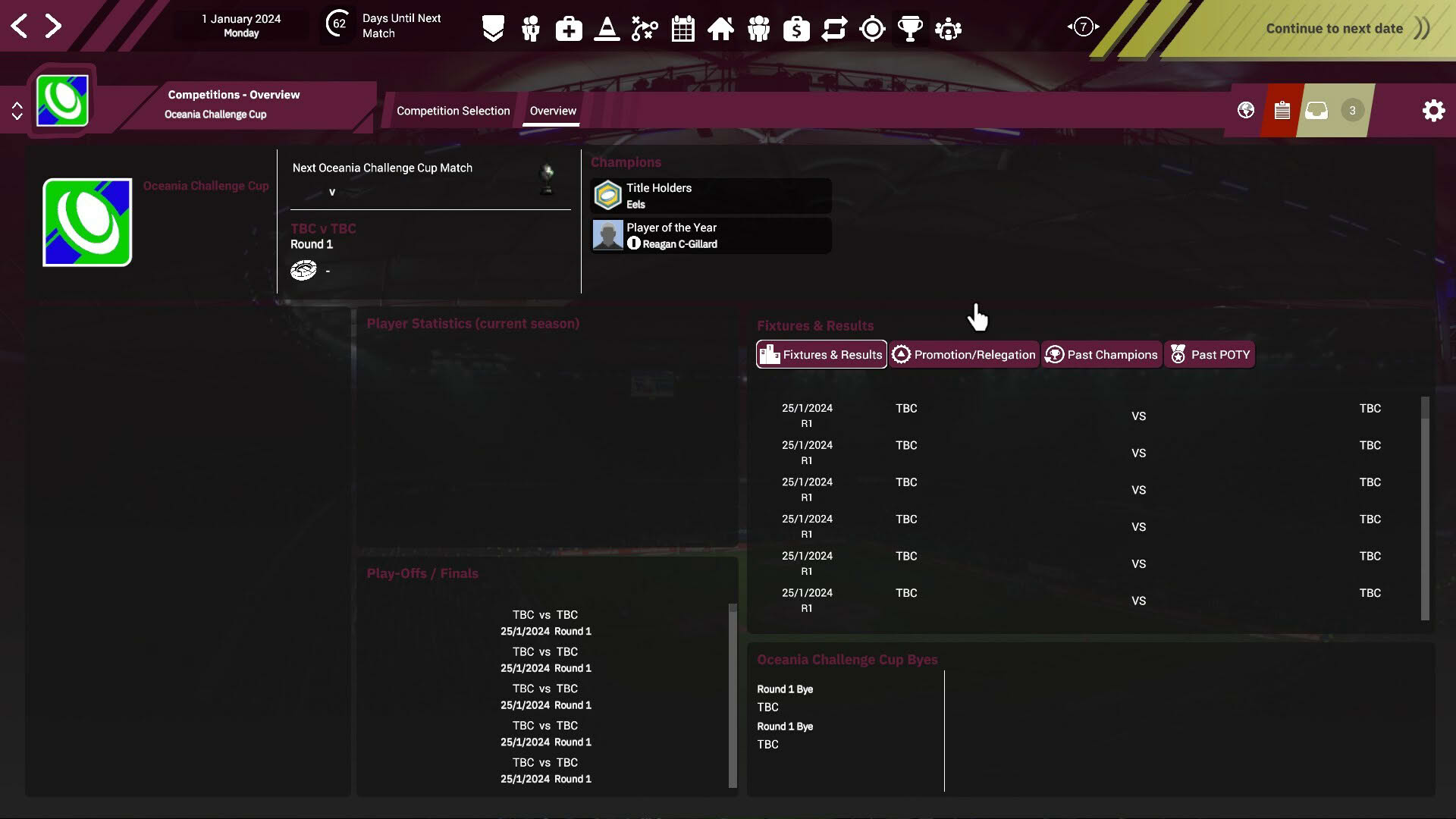Go forward with the right arrow

53,27
